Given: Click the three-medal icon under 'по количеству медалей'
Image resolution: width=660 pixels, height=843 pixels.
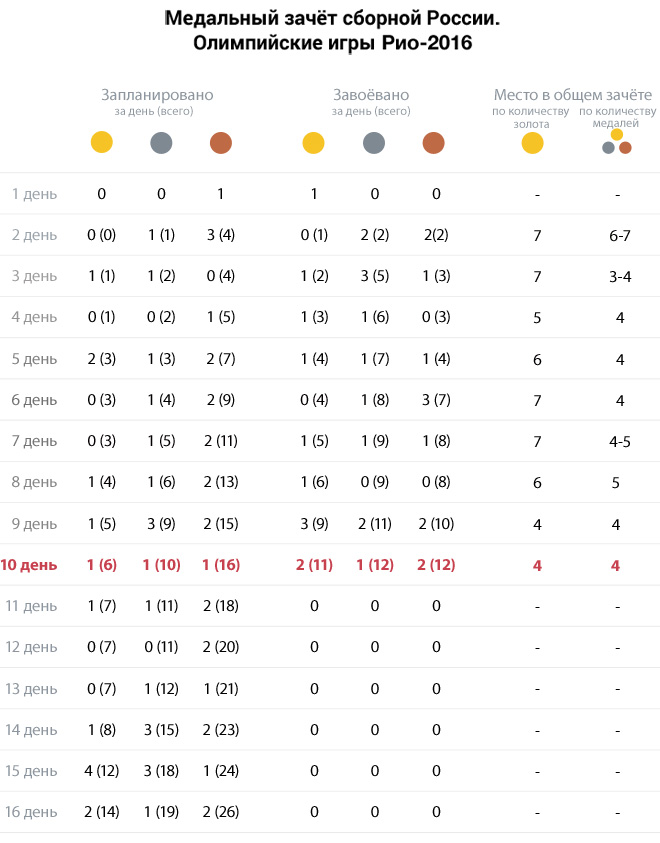Looking at the screenshot, I should tap(617, 141).
